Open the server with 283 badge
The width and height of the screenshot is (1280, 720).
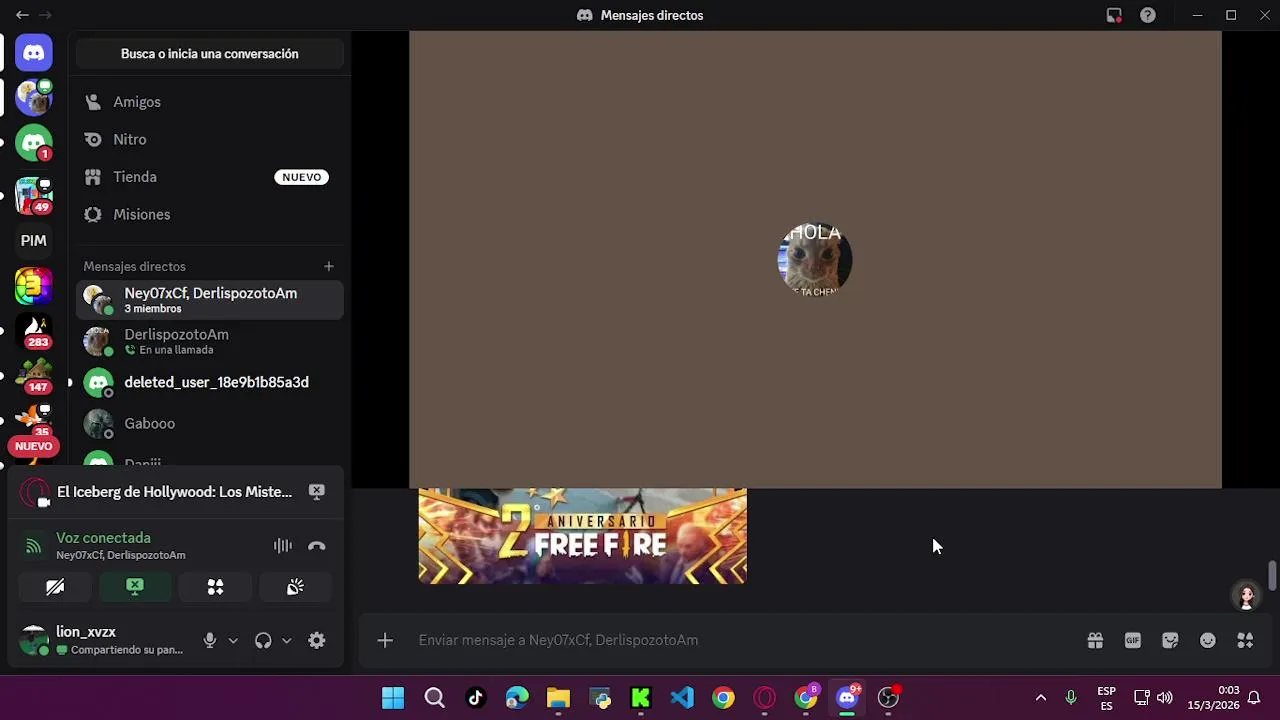[x=34, y=331]
